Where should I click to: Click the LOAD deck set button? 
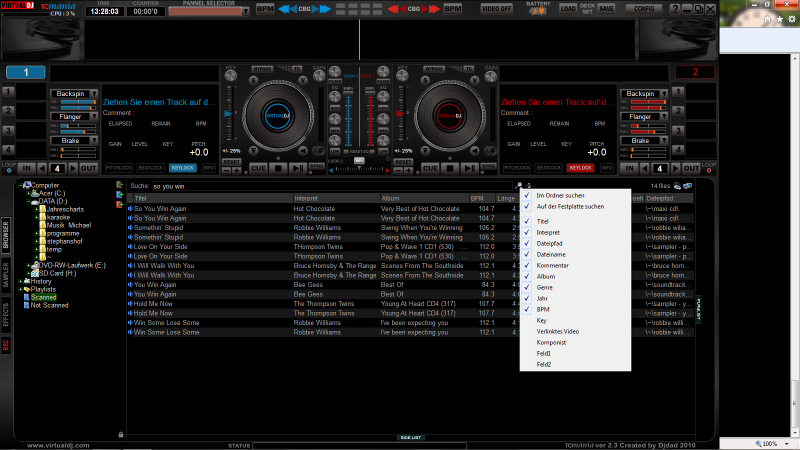568,9
